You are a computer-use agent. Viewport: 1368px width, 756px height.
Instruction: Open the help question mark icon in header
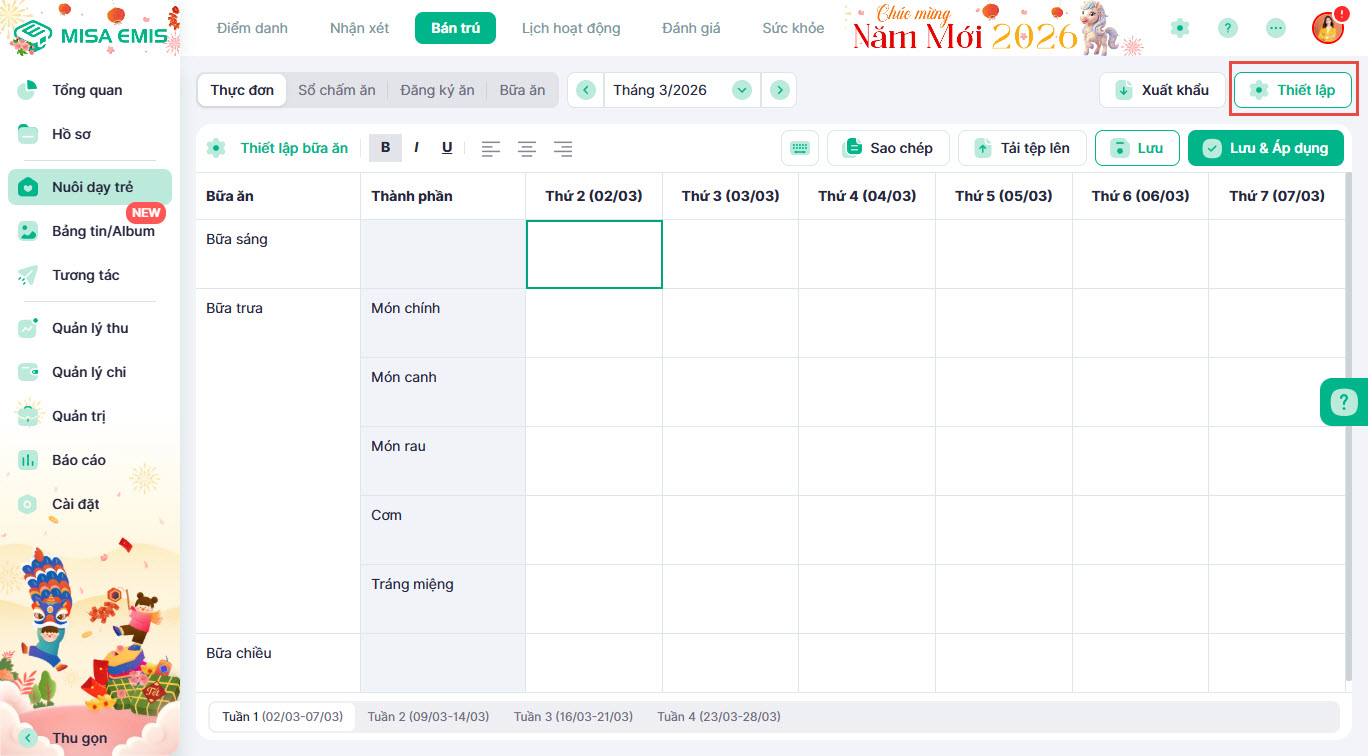[x=1227, y=28]
